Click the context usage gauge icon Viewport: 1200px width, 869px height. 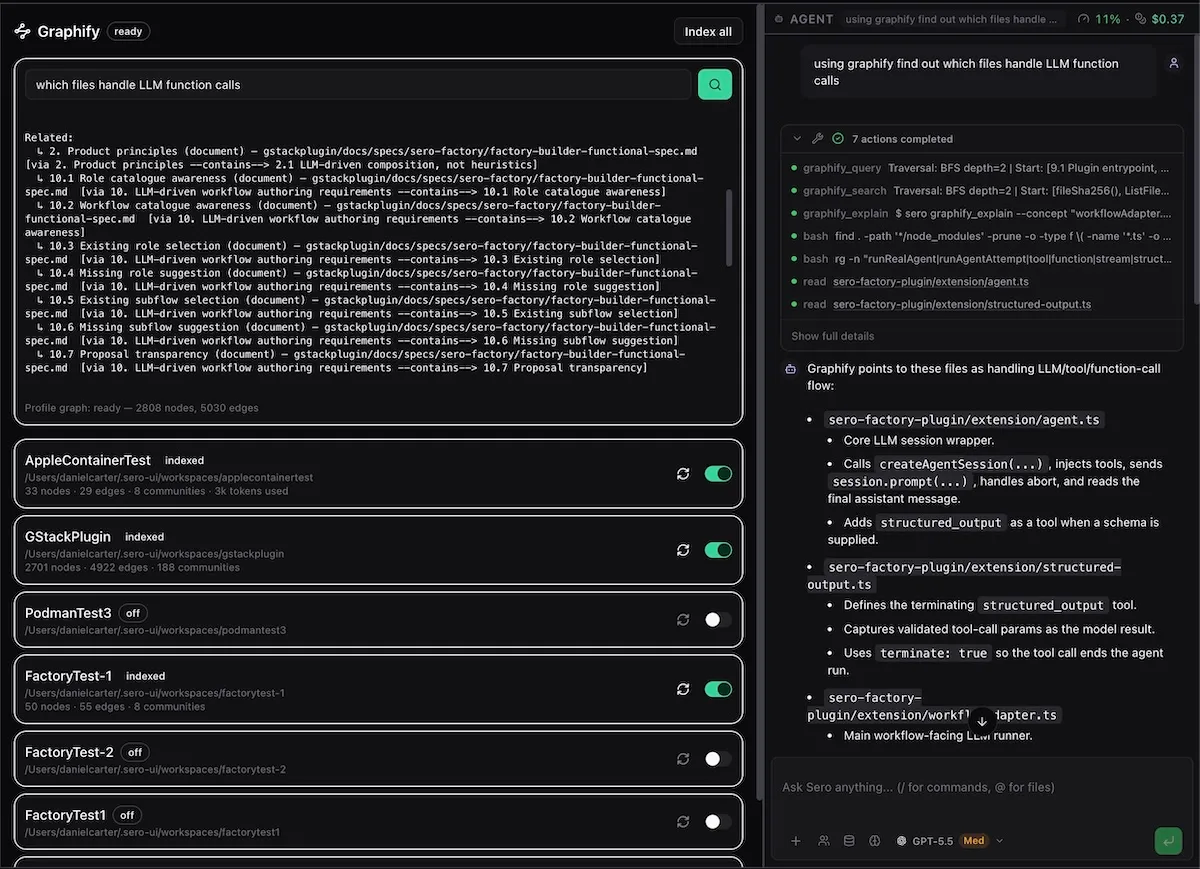point(1085,19)
